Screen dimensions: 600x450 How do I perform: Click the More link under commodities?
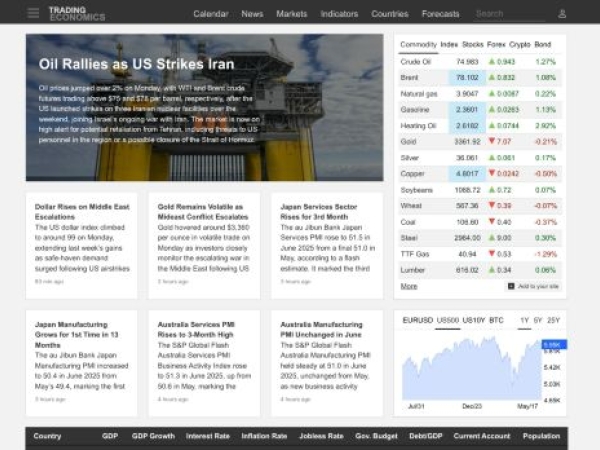tap(409, 286)
